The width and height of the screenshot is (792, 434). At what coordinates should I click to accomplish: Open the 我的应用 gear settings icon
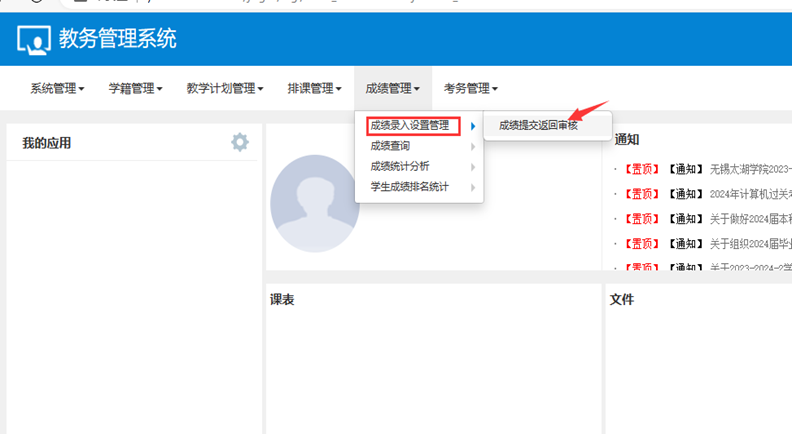tap(239, 142)
